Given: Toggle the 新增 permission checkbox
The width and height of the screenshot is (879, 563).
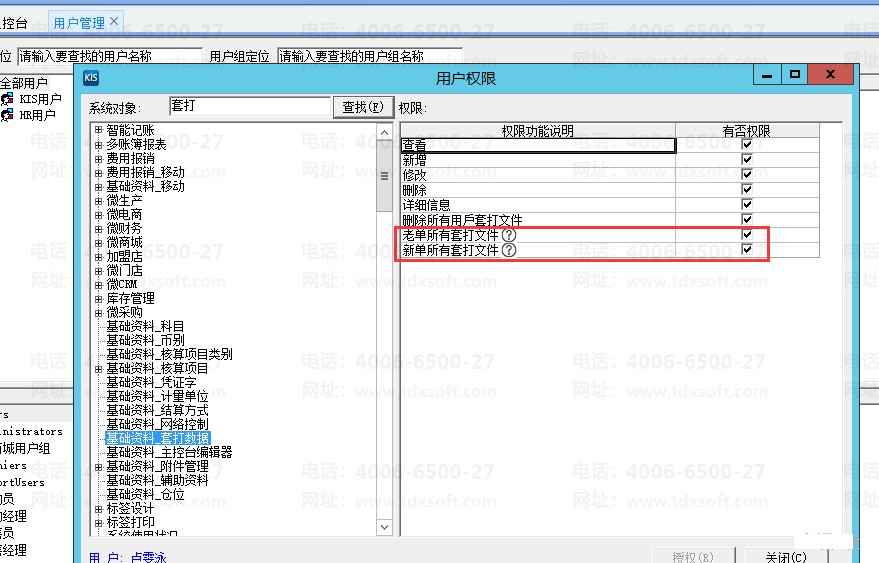Looking at the screenshot, I should pos(747,159).
